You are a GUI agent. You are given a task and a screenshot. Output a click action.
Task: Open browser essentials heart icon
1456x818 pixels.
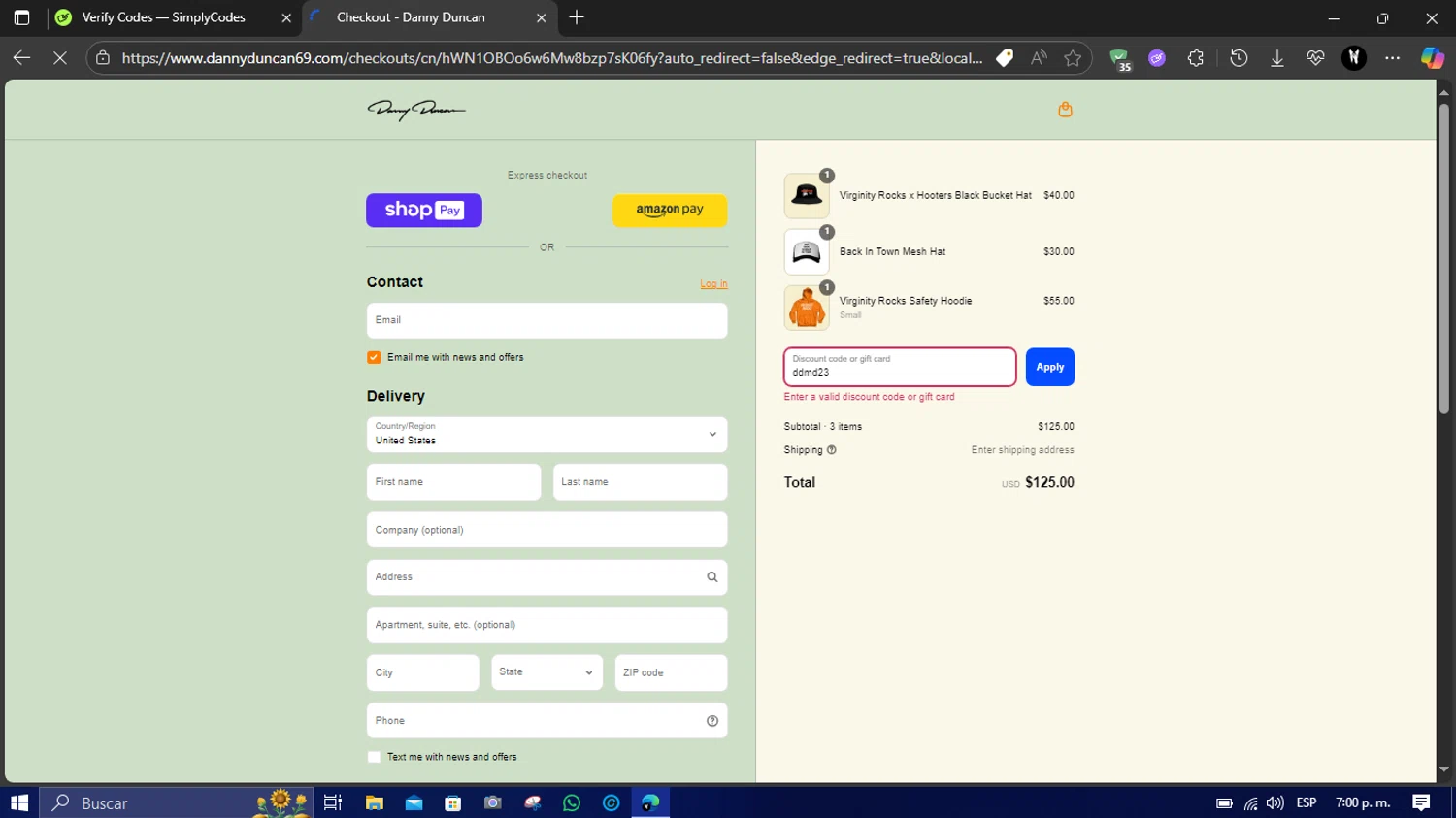1315,58
